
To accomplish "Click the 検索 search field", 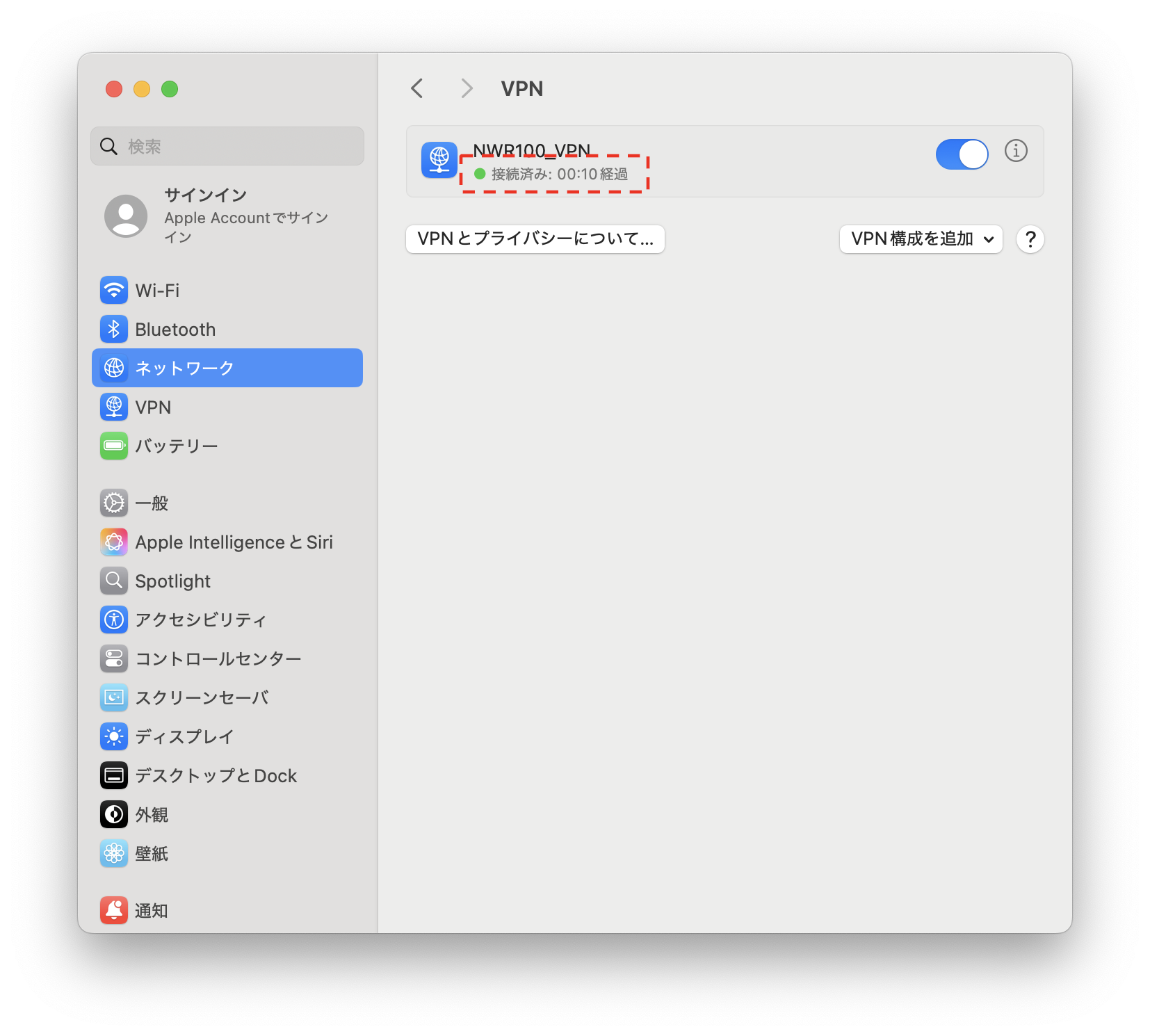I will (x=227, y=146).
